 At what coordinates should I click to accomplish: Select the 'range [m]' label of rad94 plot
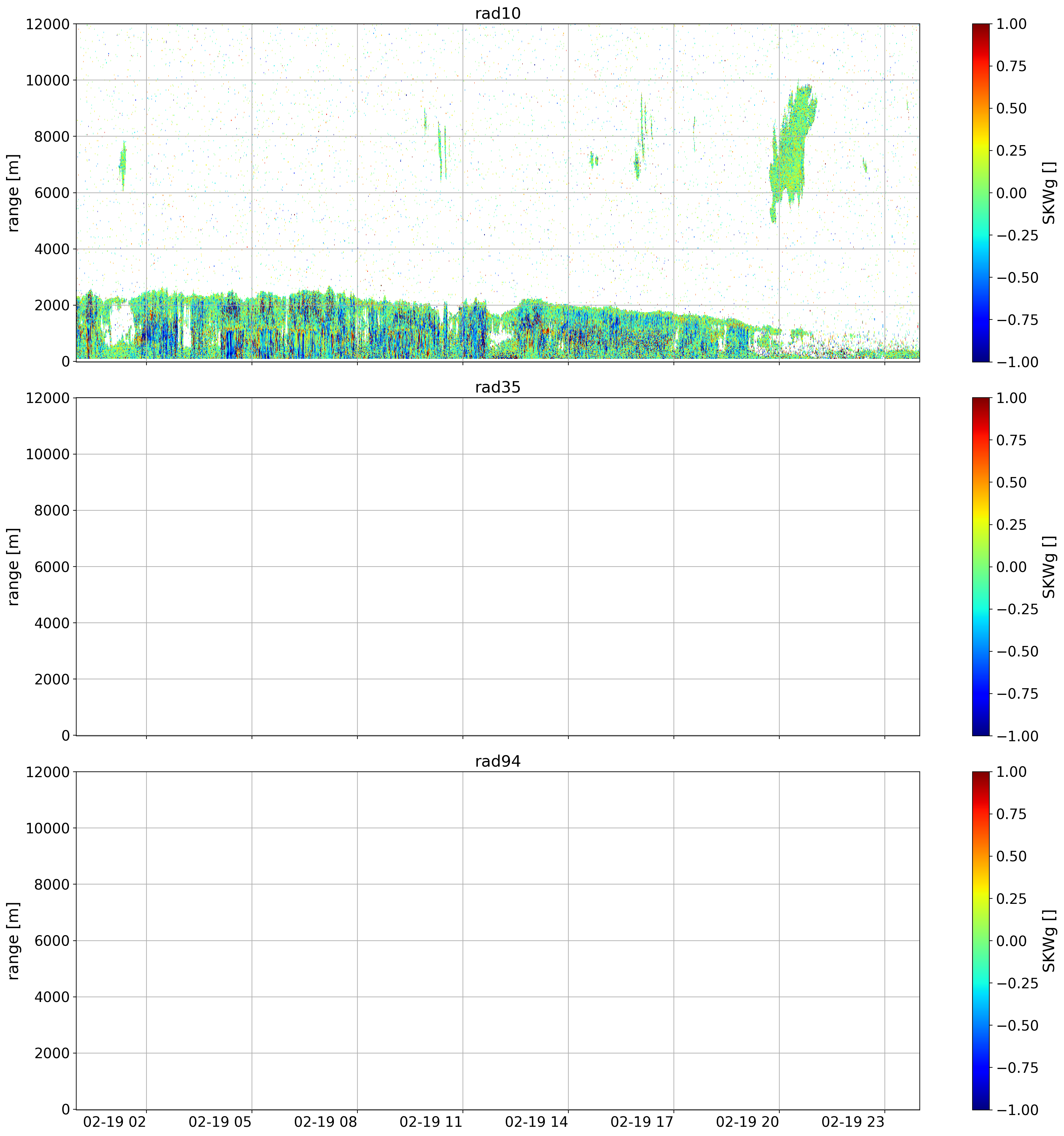(14, 941)
